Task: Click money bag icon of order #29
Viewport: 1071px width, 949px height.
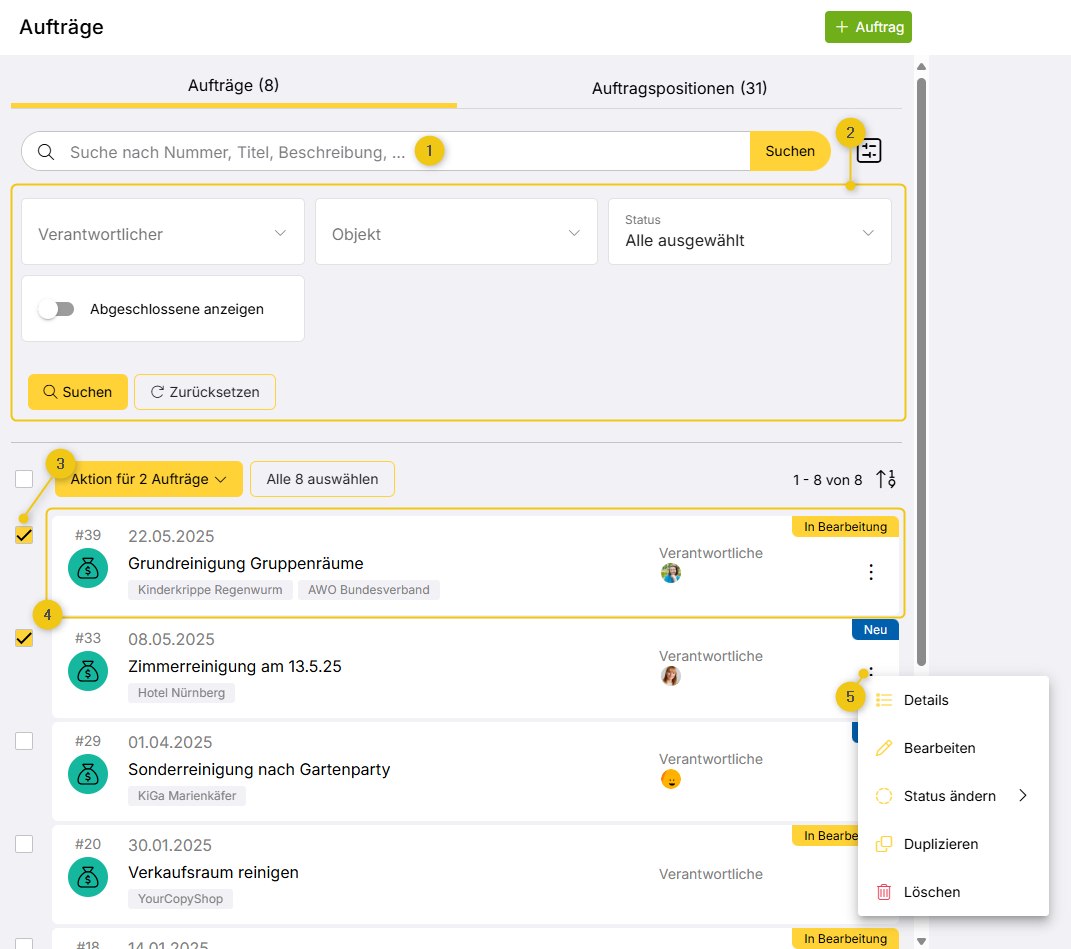Action: tap(88, 774)
